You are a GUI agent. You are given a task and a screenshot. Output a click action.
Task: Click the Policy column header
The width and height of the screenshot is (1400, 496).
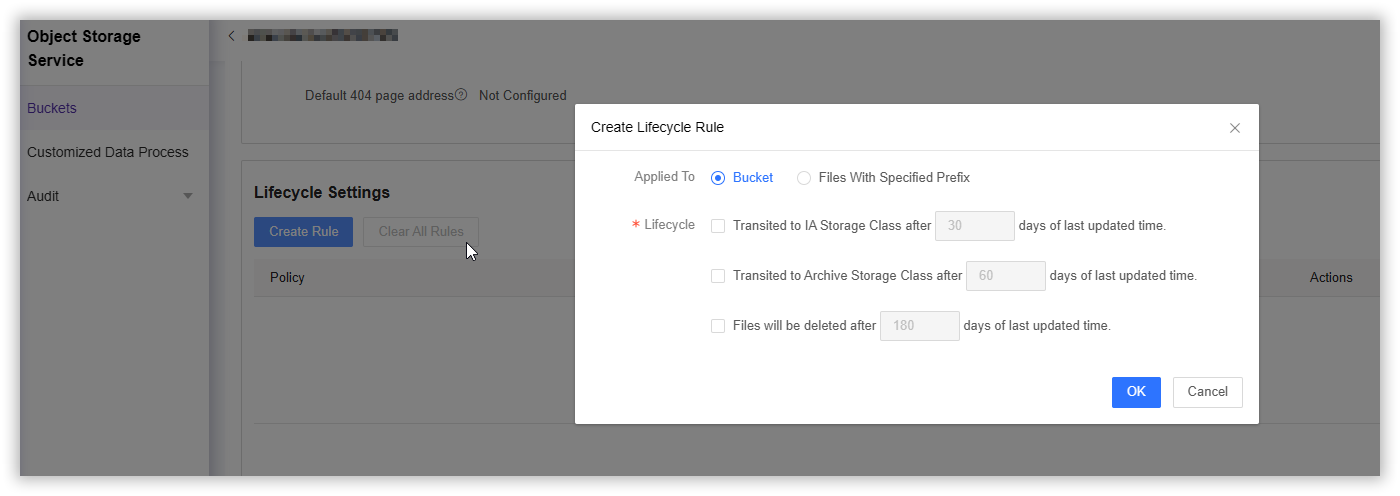pyautogui.click(x=287, y=278)
